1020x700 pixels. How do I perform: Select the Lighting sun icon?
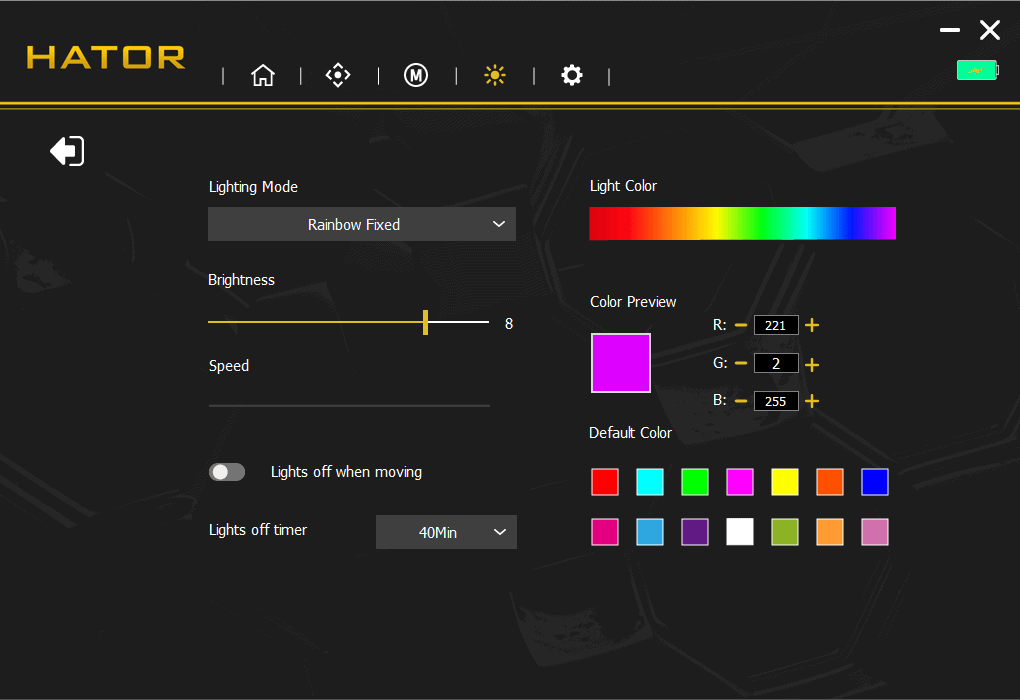[494, 76]
